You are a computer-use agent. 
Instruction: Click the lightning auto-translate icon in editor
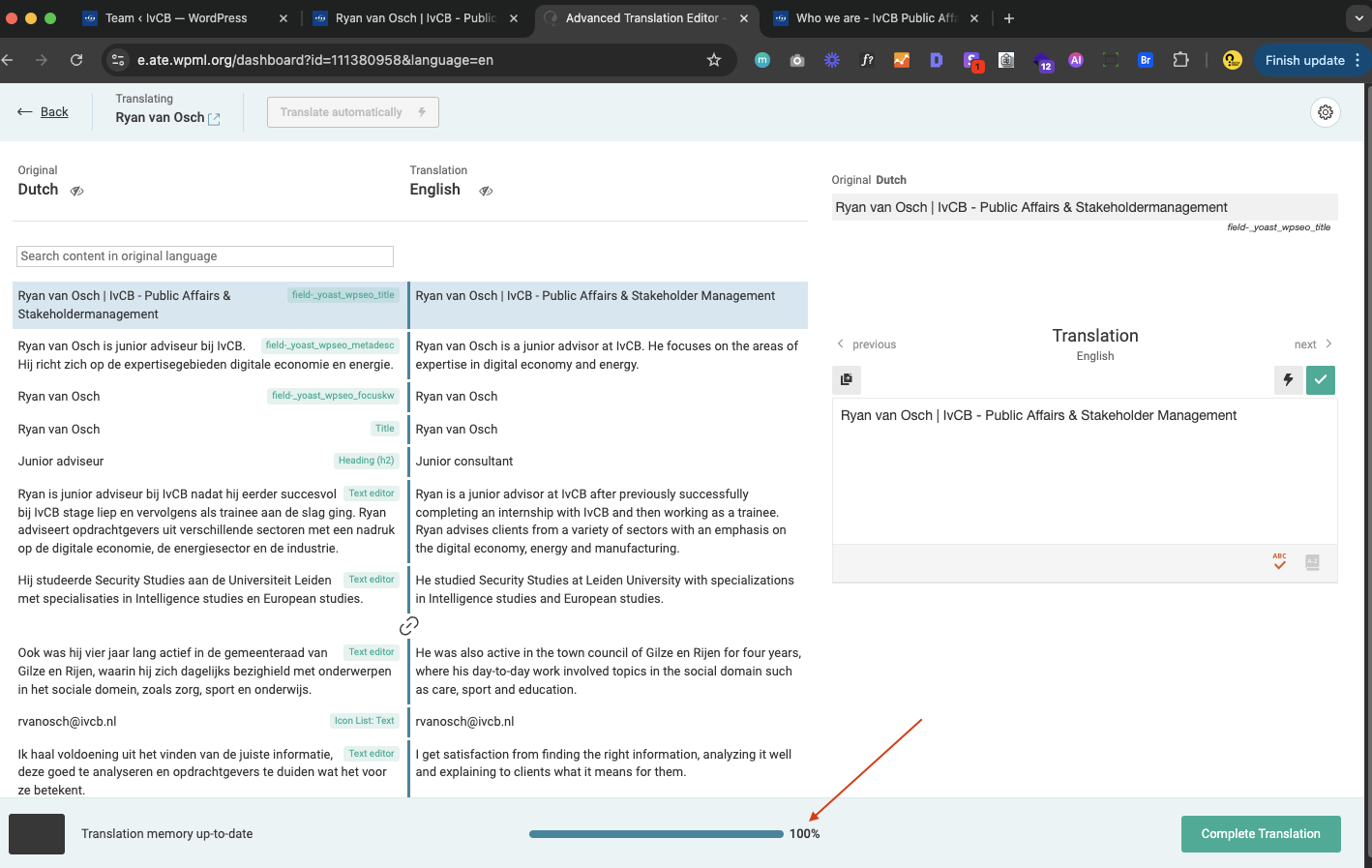[x=1288, y=380]
